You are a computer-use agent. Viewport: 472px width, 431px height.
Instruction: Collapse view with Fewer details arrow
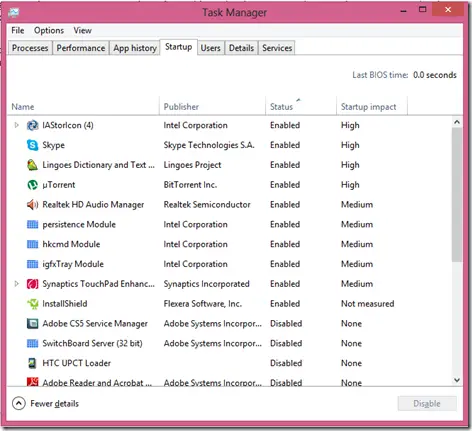19,403
